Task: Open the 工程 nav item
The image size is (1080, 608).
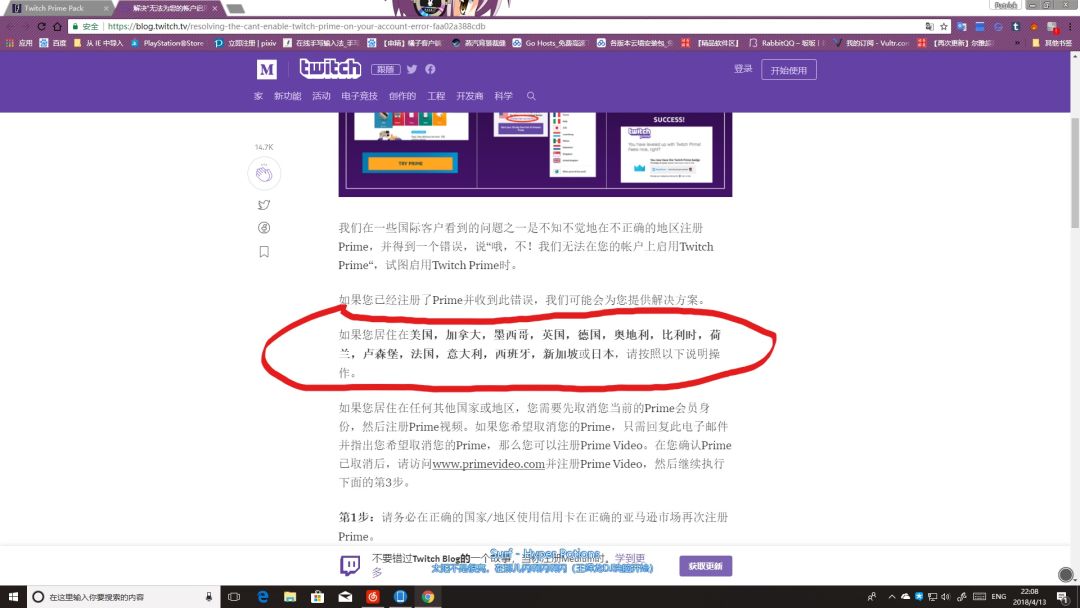Action: coord(436,96)
